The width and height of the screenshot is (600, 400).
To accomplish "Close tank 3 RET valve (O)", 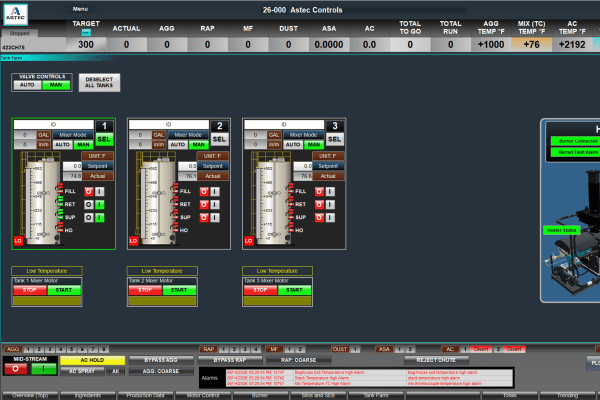I will click(x=319, y=205).
